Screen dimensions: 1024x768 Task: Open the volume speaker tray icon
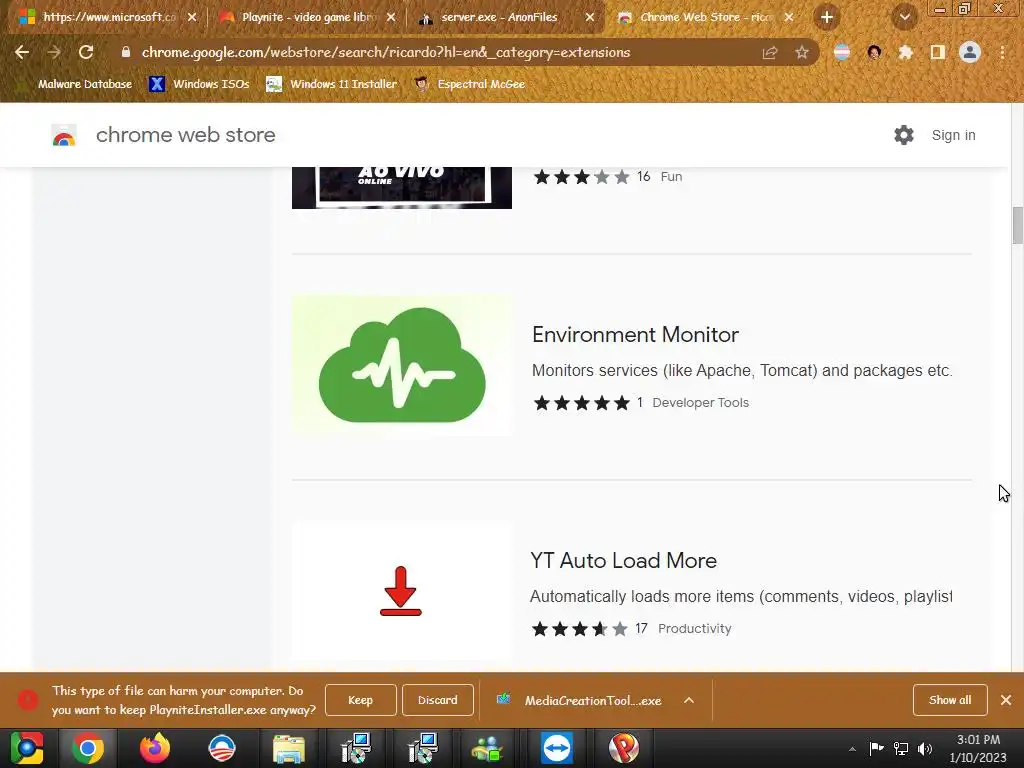(925, 748)
